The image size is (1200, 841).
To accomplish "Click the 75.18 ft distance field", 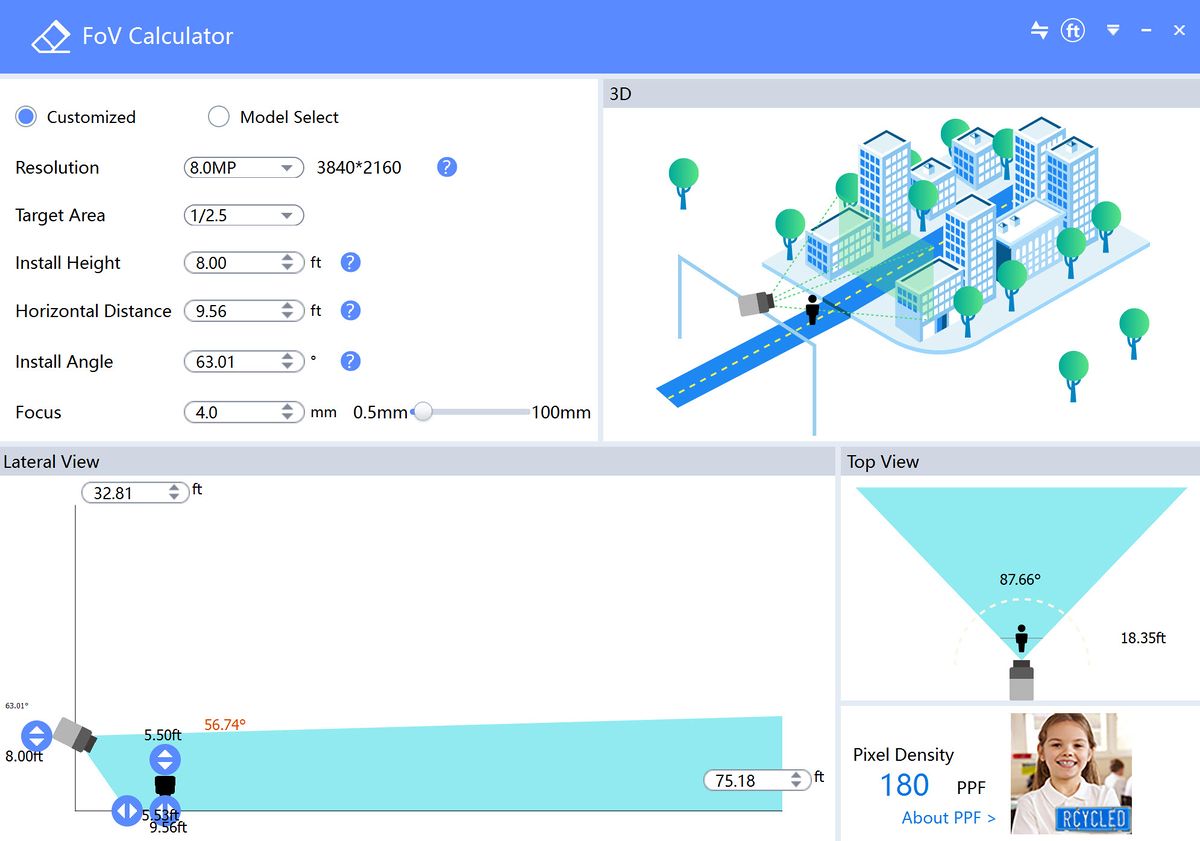I will 757,780.
